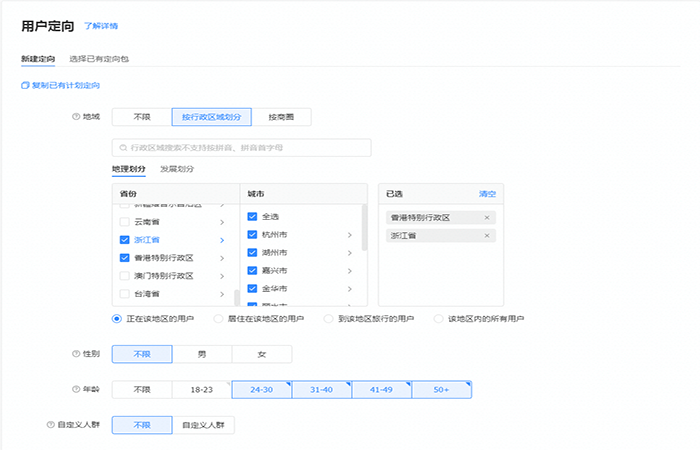Open the 了解详情 link

(102, 25)
